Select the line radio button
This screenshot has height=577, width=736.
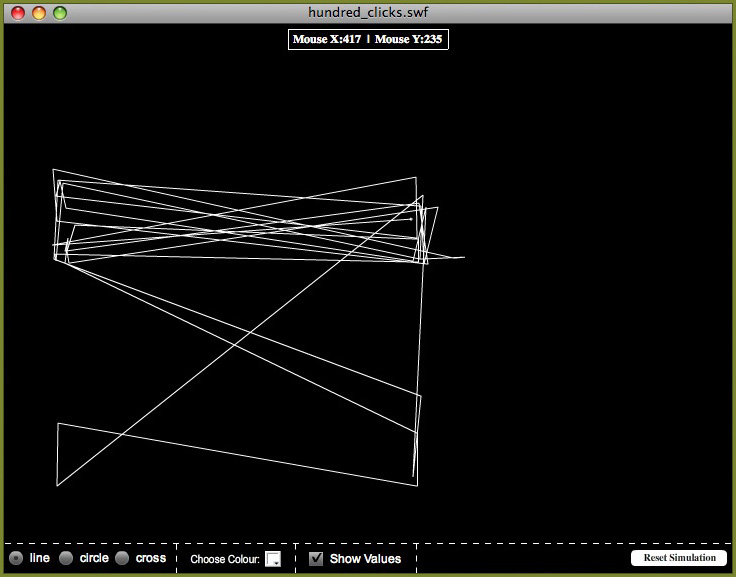16,558
